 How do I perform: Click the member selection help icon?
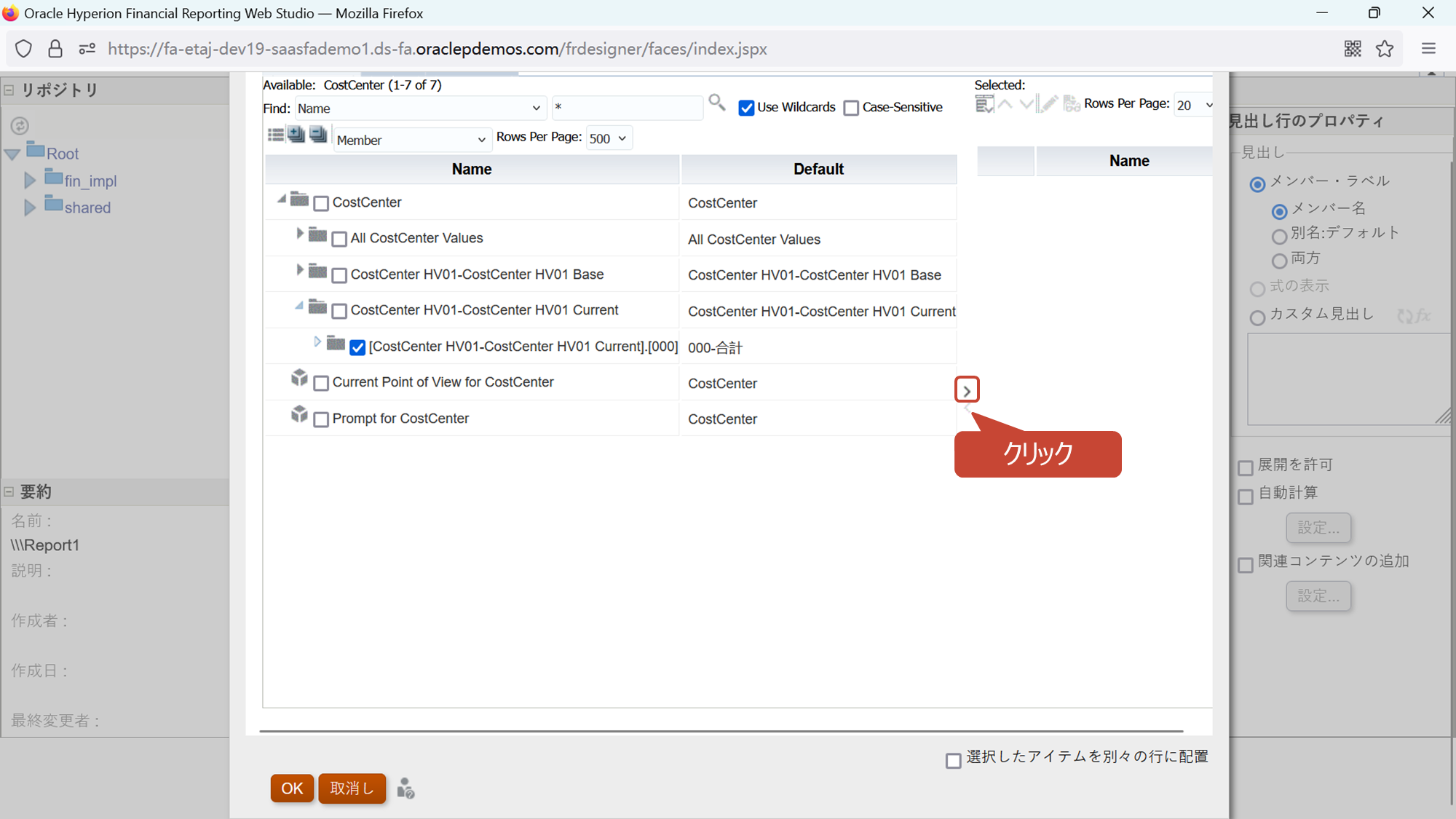[405, 788]
